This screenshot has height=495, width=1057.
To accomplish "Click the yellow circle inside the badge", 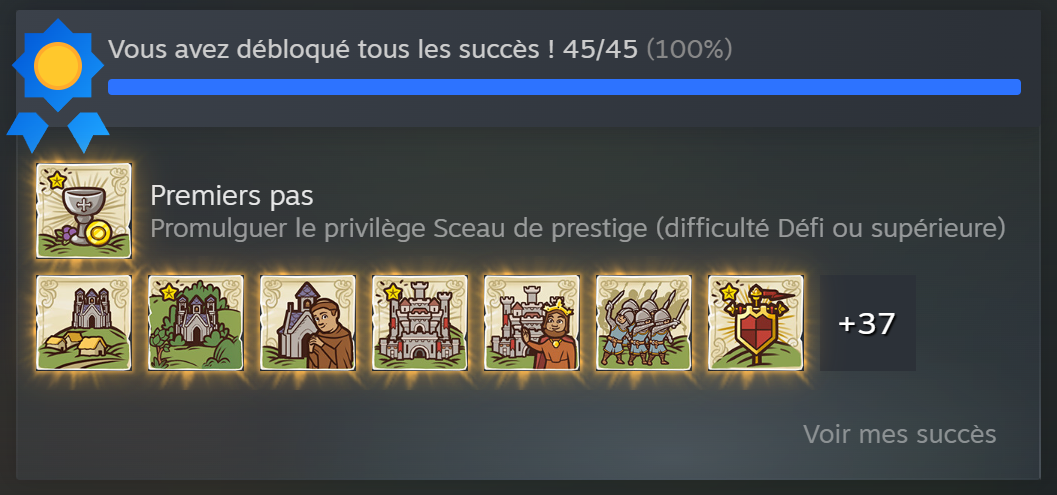I will pyautogui.click(x=58, y=65).
